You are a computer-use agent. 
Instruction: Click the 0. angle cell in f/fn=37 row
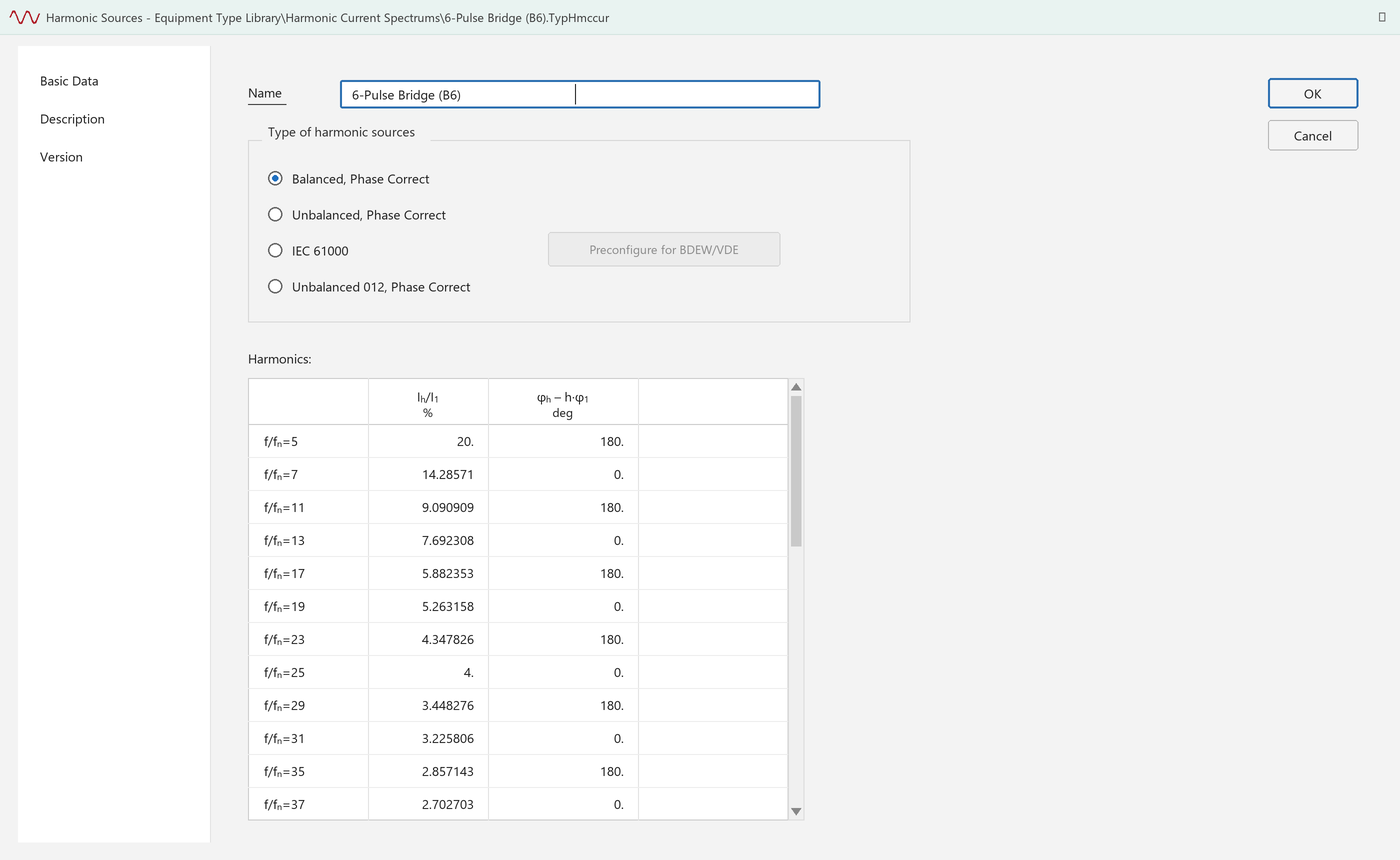point(563,804)
